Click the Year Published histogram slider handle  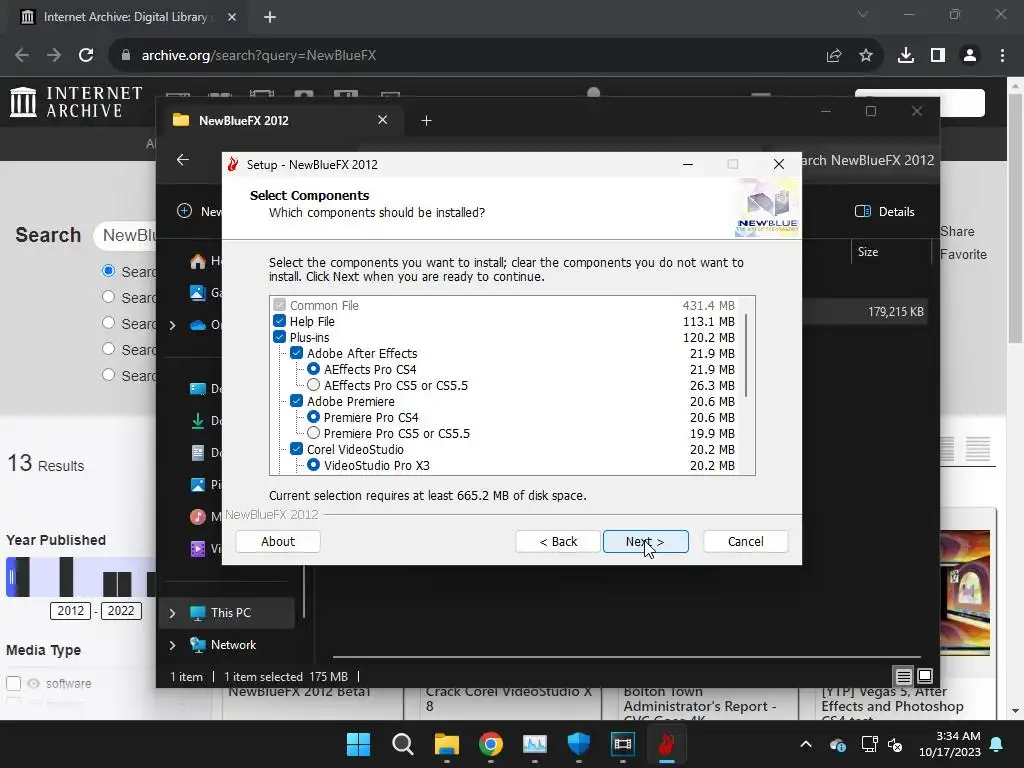11,577
